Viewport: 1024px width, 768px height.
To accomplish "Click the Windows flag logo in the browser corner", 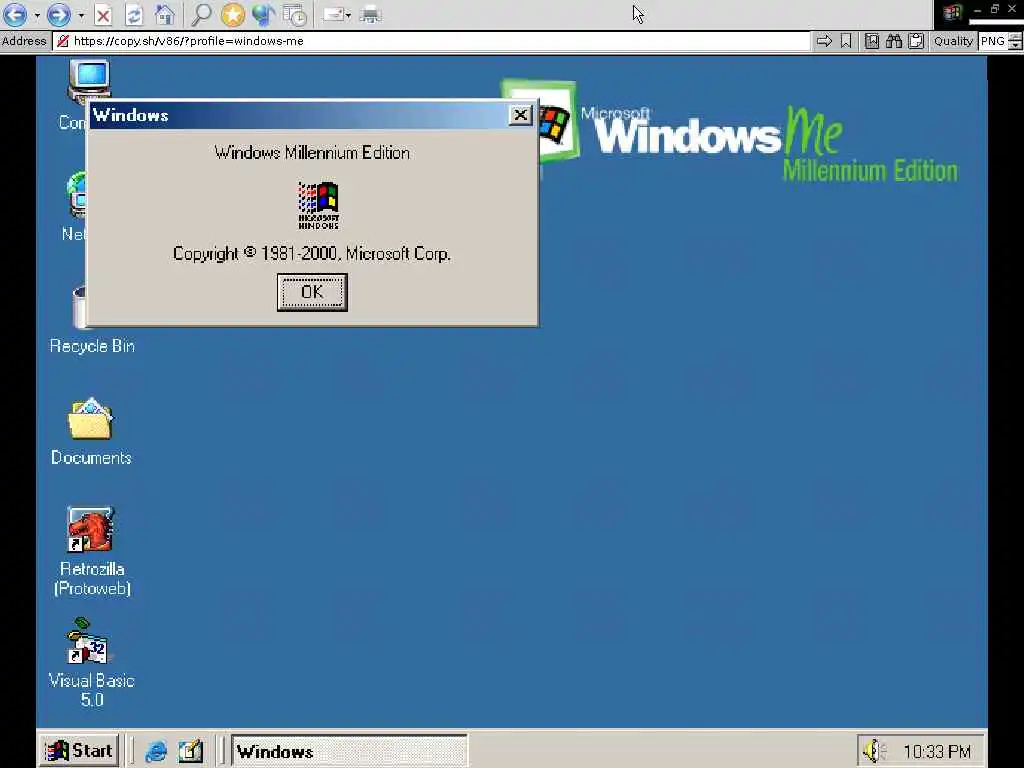I will [952, 12].
